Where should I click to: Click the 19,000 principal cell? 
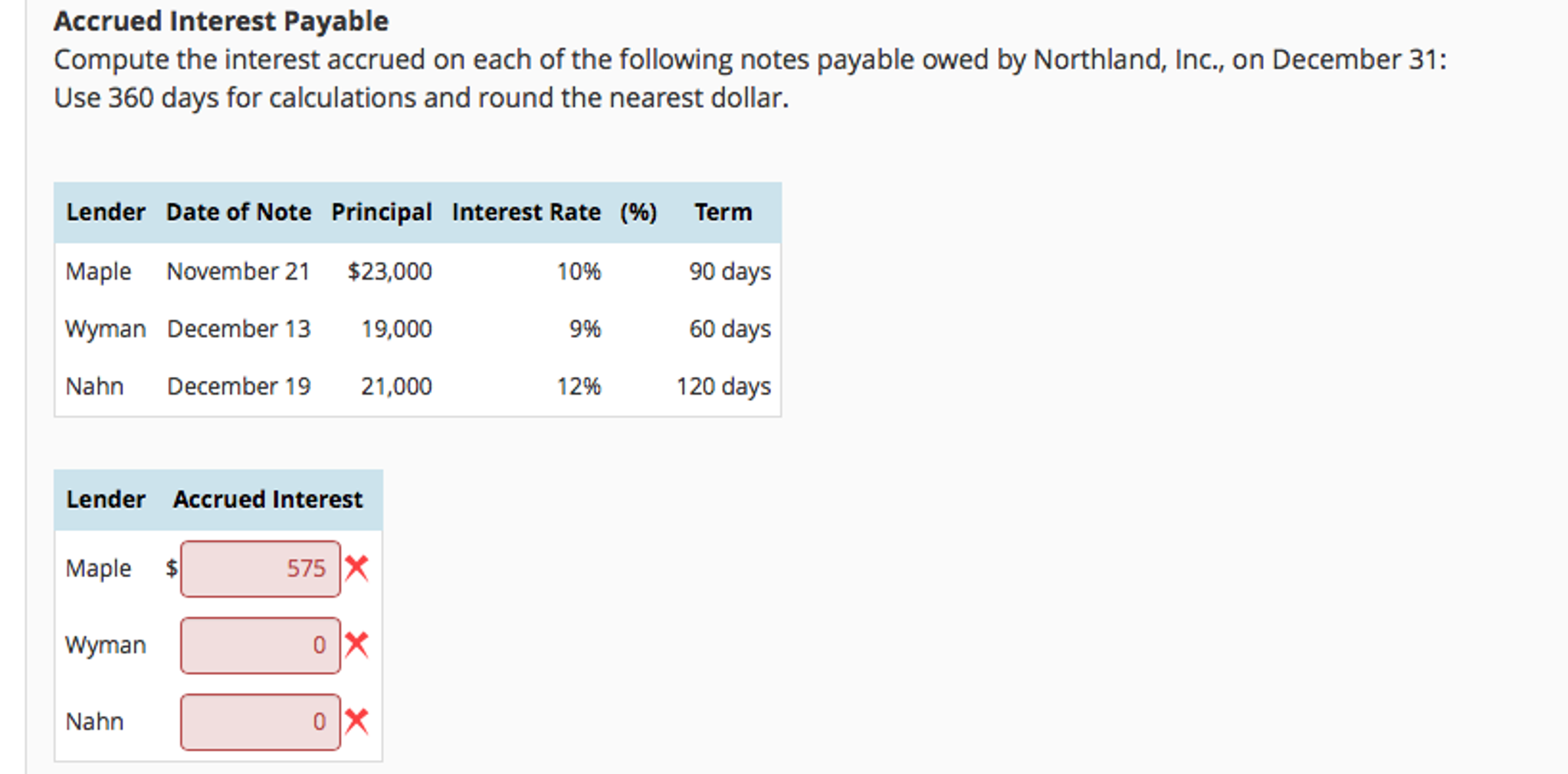point(396,329)
